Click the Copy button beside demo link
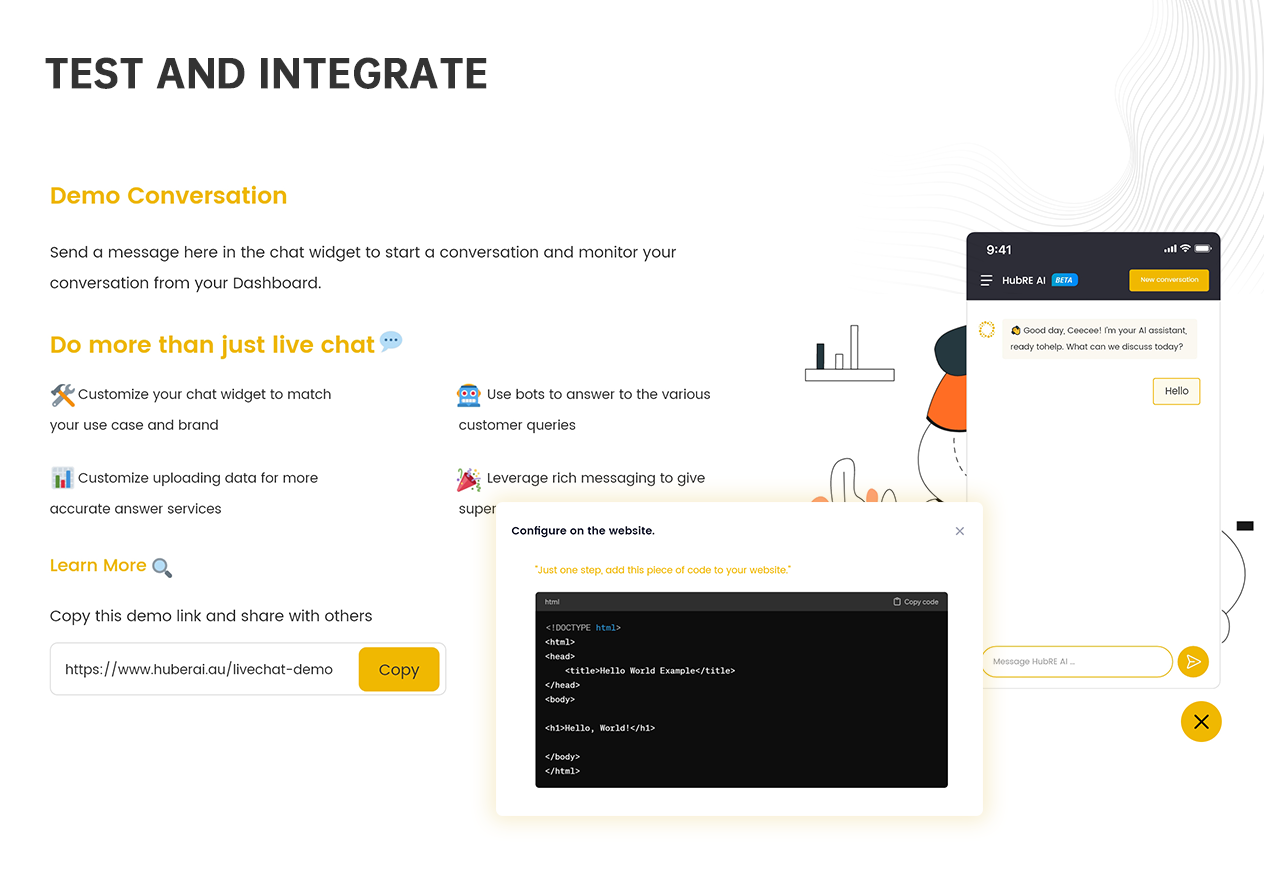Screen dimensions: 1264x873 point(399,670)
